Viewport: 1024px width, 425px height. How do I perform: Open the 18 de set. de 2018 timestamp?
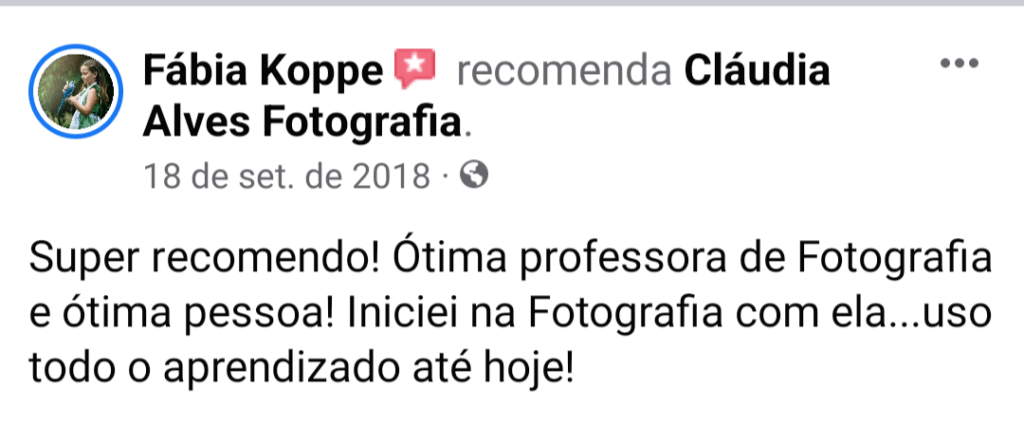pos(287,176)
